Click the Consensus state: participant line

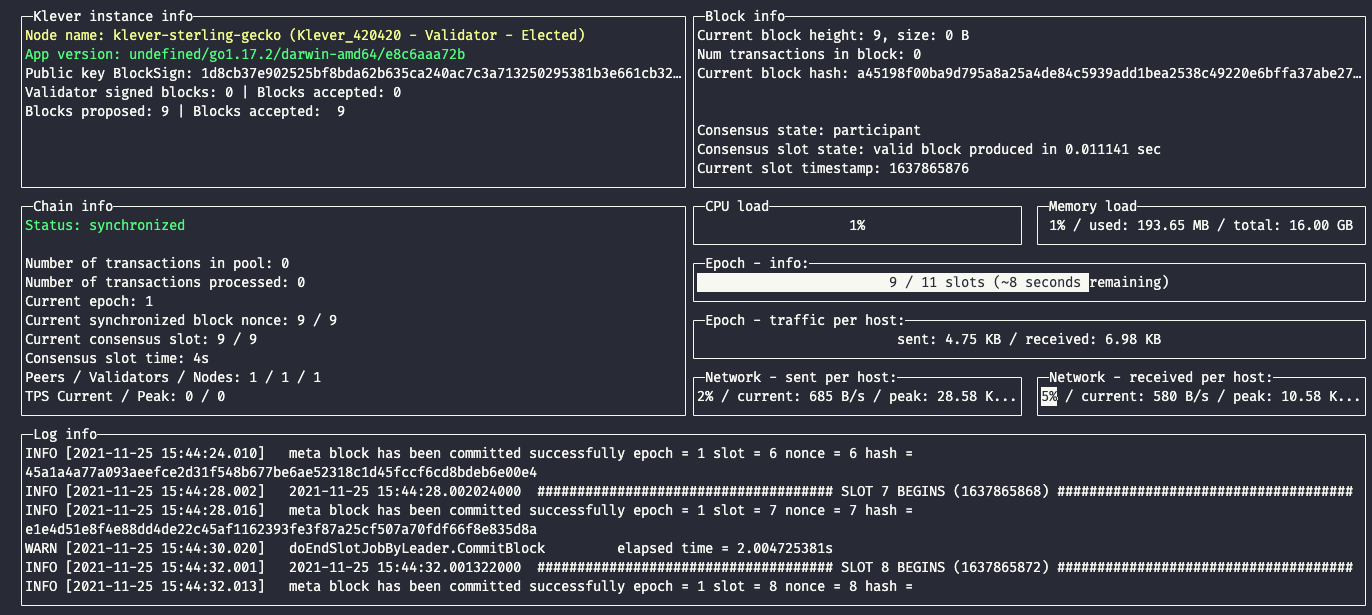click(808, 130)
